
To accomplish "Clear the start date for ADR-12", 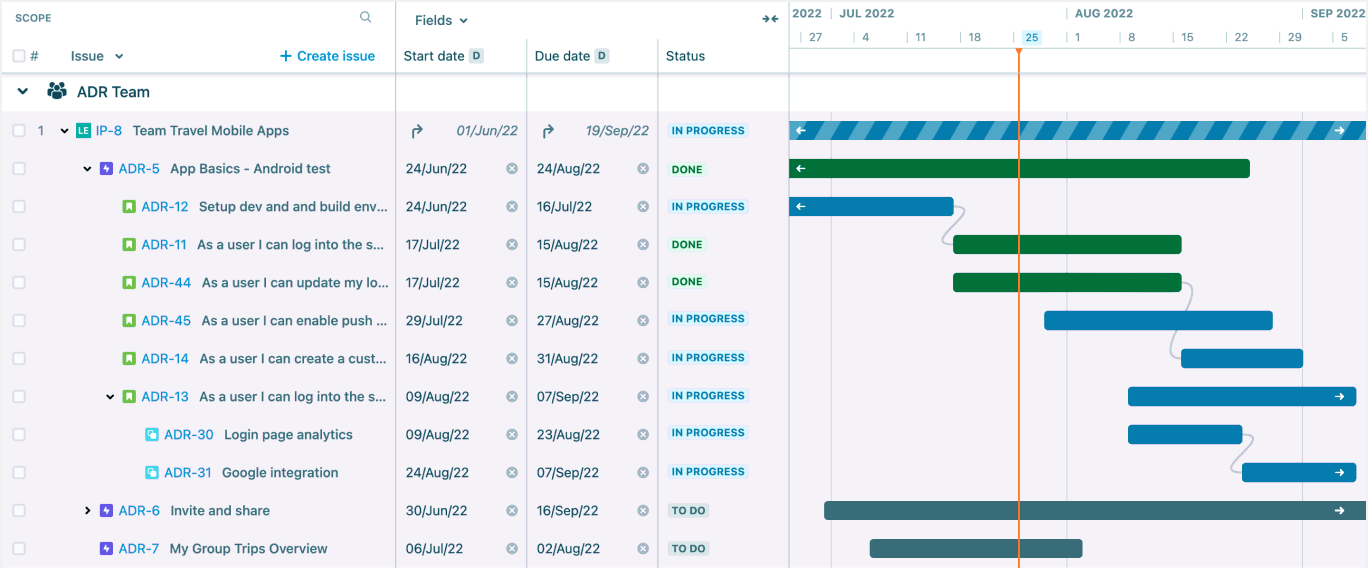I will point(512,207).
